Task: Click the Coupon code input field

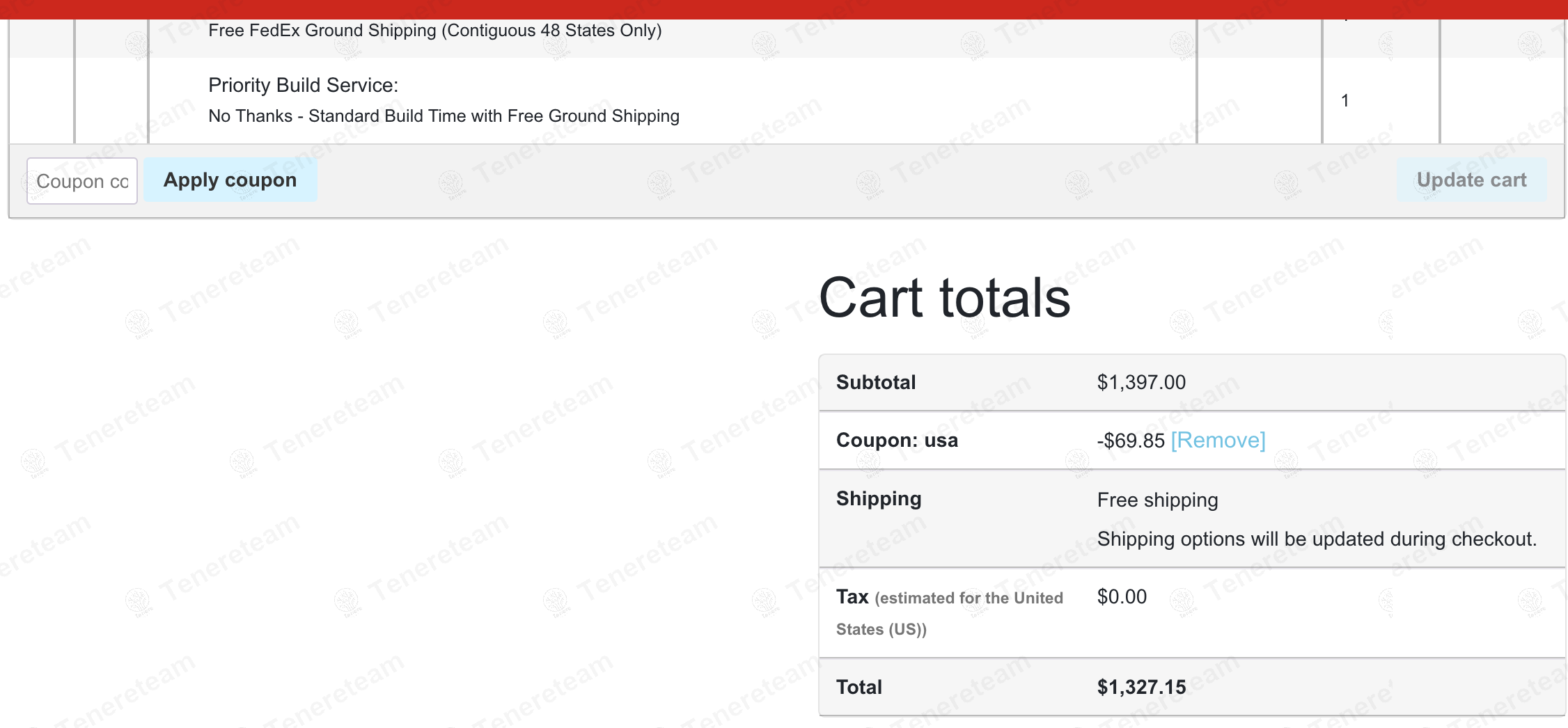Action: [81, 181]
